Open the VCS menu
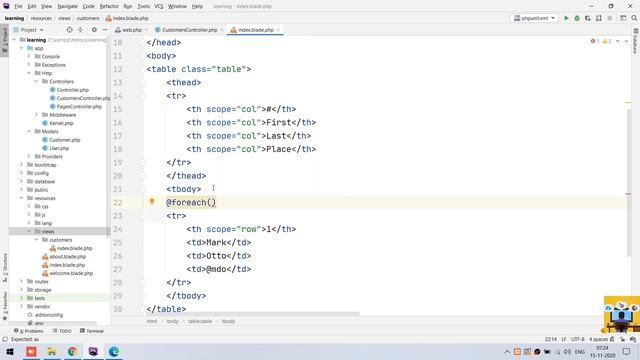 [x=159, y=6]
